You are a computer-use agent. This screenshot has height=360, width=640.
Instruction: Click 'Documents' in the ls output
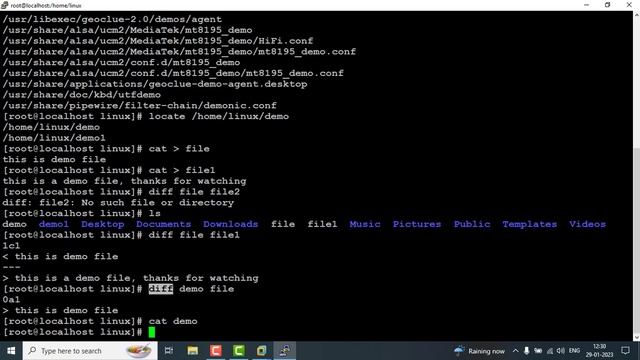tap(163, 224)
